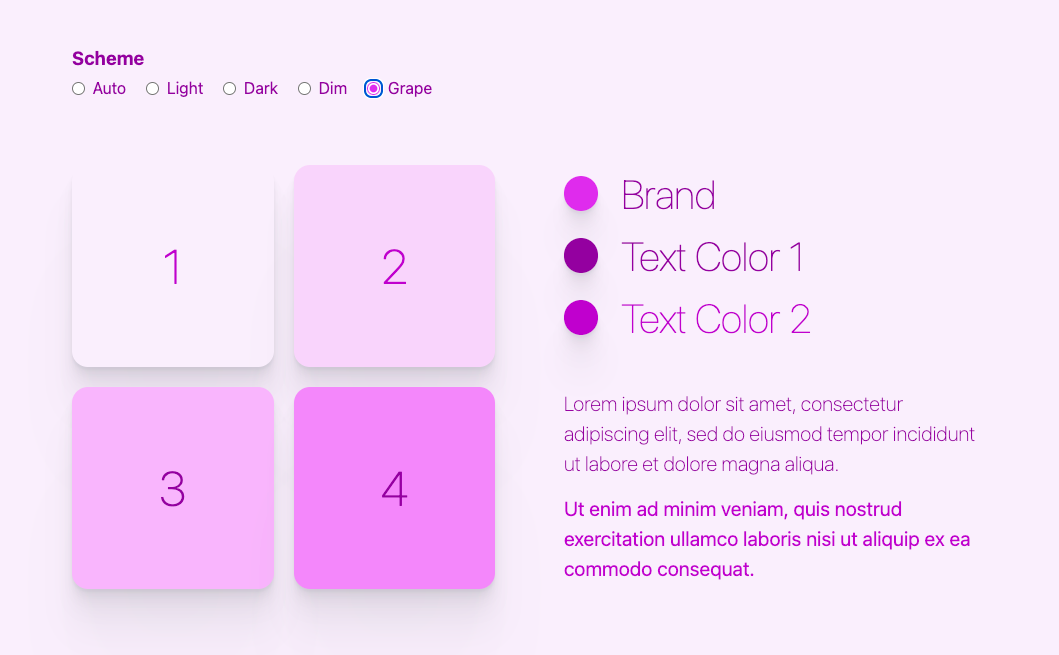The height and width of the screenshot is (655, 1059).
Task: Enable the Dim scheme radio
Action: pos(305,89)
